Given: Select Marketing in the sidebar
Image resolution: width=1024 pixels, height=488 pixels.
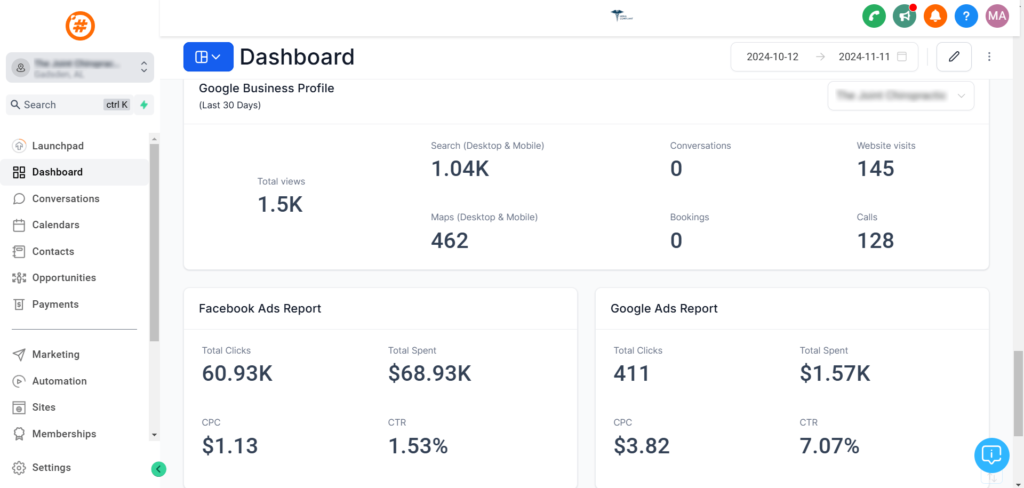Looking at the screenshot, I should point(55,354).
